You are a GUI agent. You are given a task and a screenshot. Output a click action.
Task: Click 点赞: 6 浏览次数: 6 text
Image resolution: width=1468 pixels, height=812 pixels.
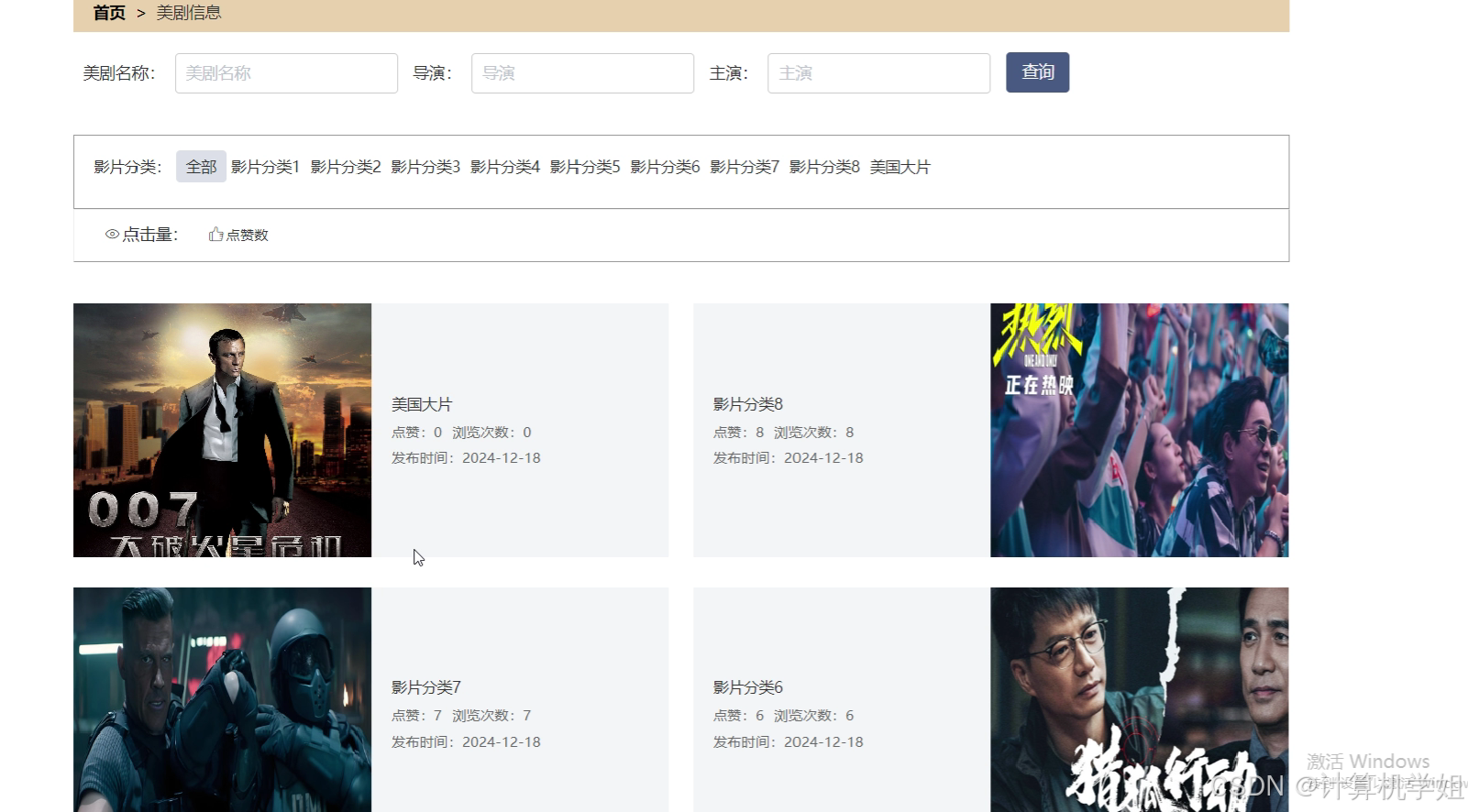(x=784, y=715)
